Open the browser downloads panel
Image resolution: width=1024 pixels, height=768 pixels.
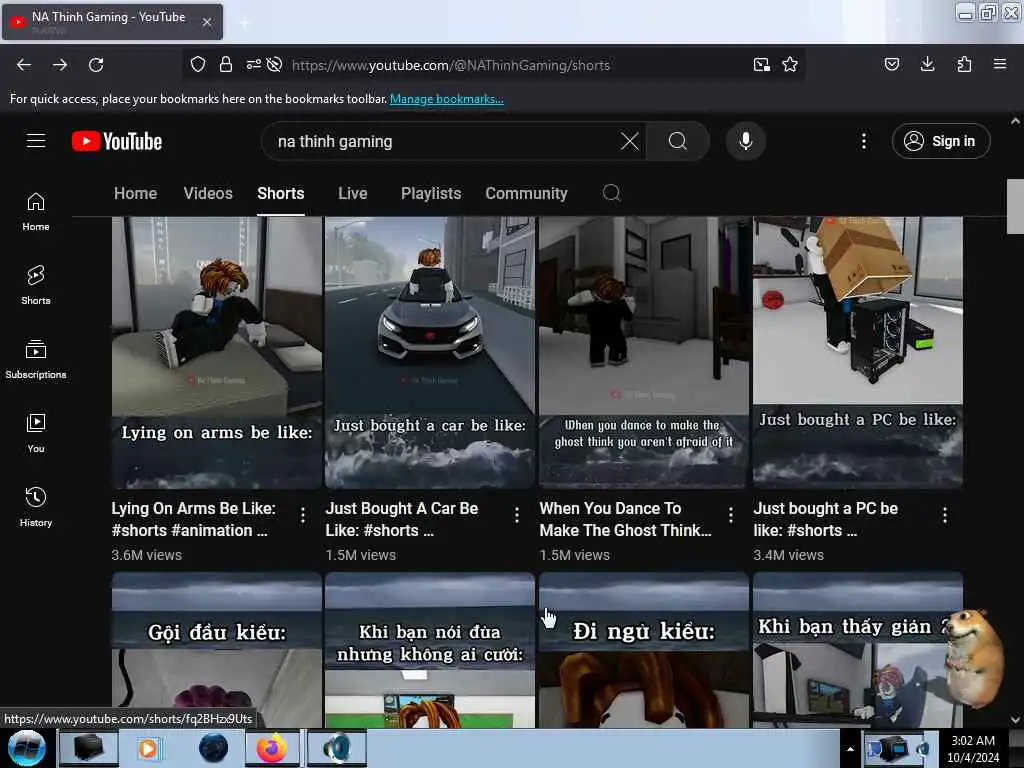927,64
